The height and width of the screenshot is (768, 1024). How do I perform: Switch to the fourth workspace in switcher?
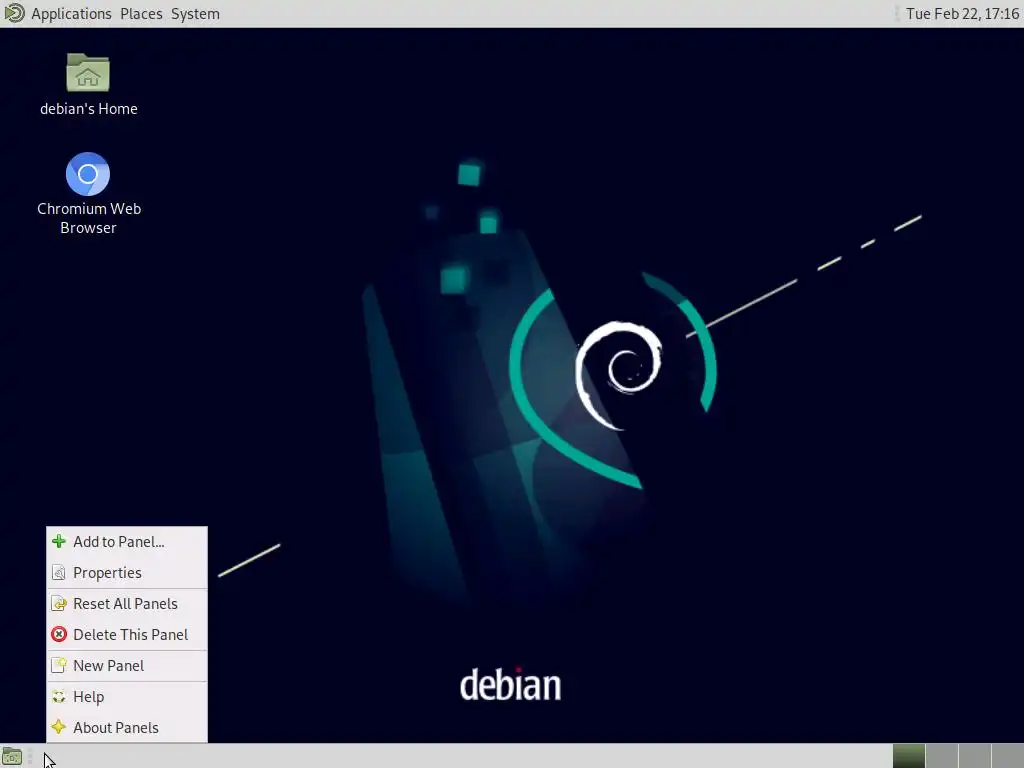click(1007, 756)
